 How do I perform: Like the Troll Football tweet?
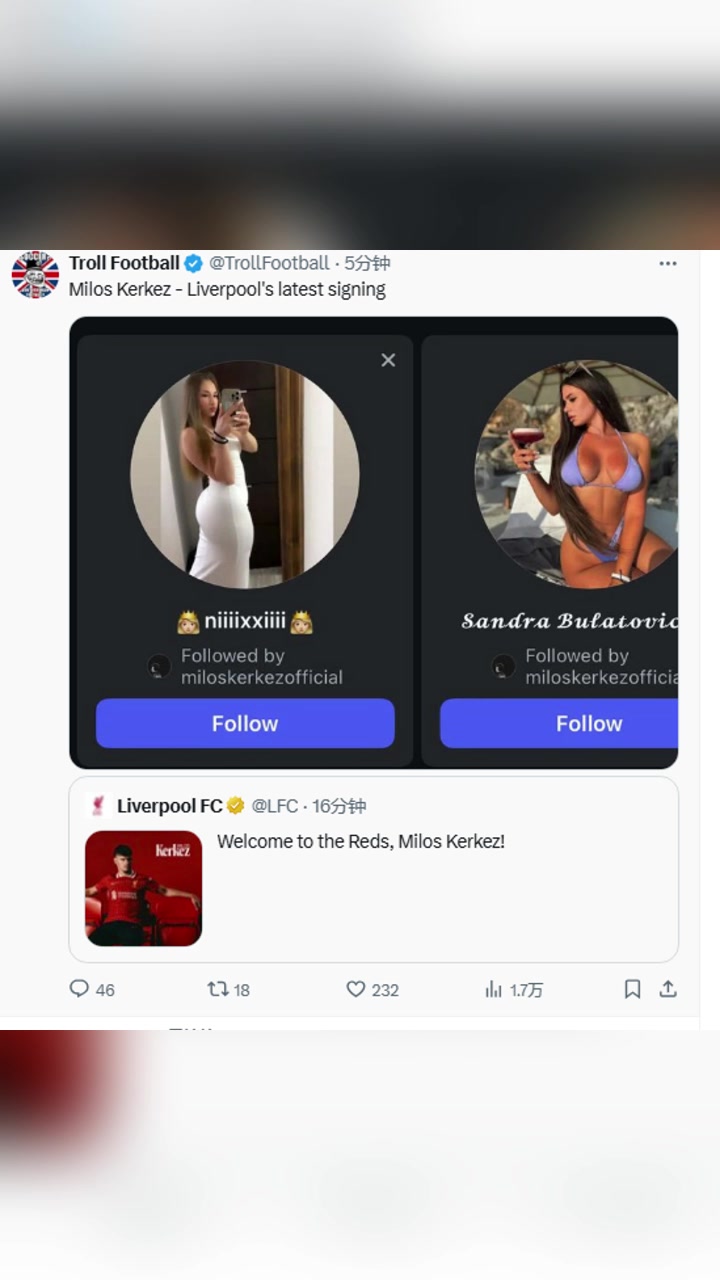(x=356, y=989)
